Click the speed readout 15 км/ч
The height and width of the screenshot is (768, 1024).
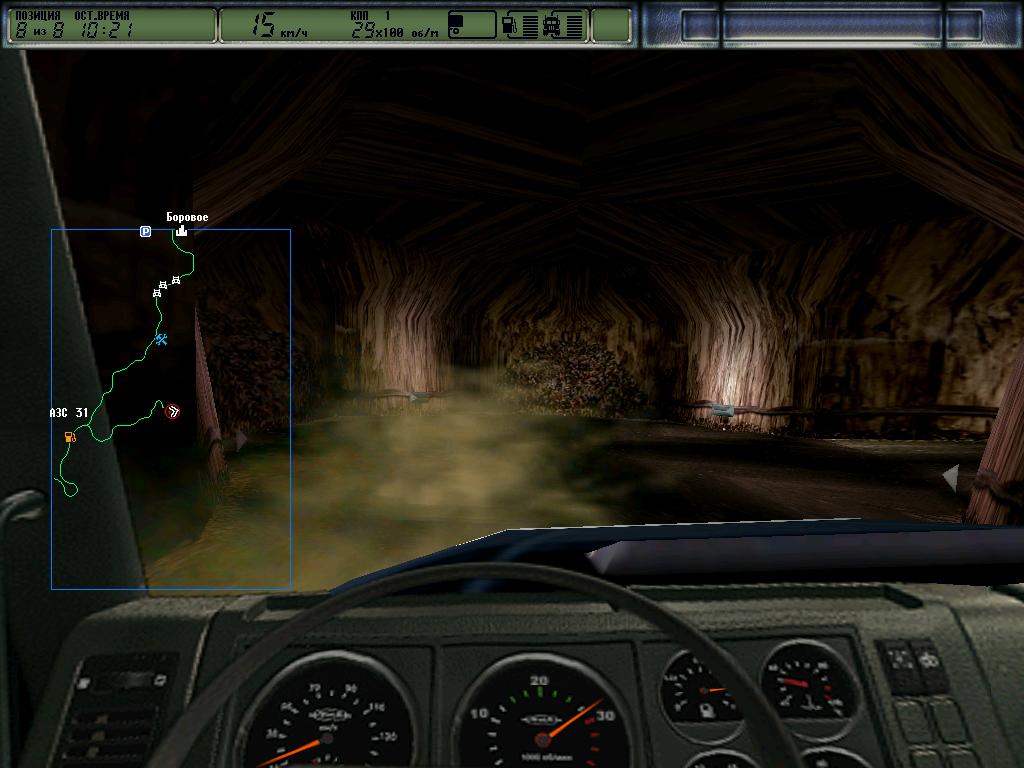tap(276, 26)
